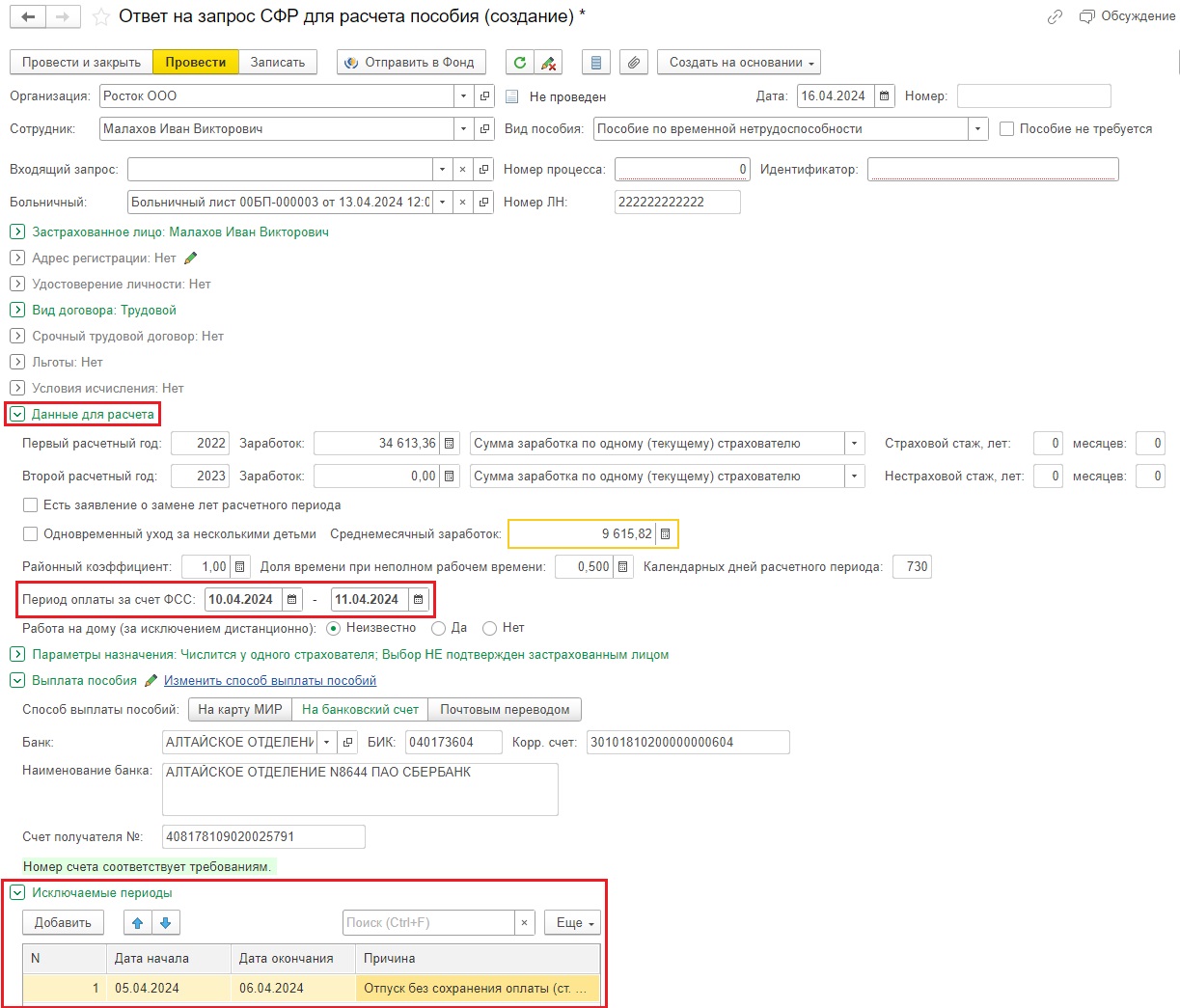This screenshot has width=1180, height=1008.
Task: Open calendar for period end 11.04.2024
Action: click(x=419, y=600)
